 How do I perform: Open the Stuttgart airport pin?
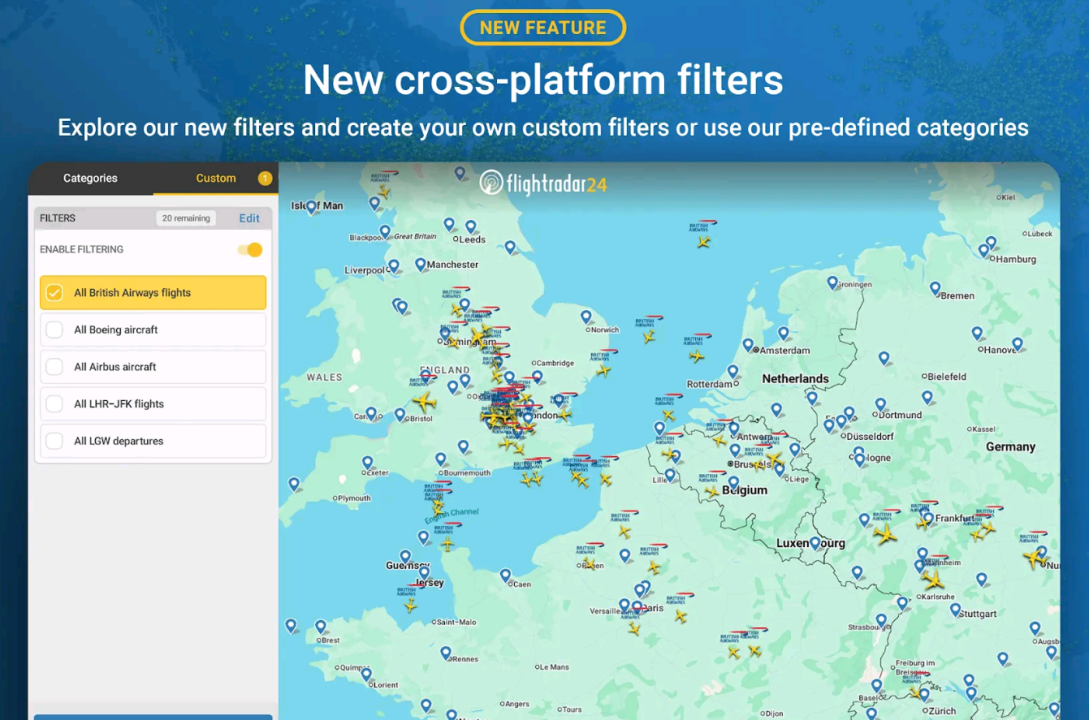click(956, 610)
